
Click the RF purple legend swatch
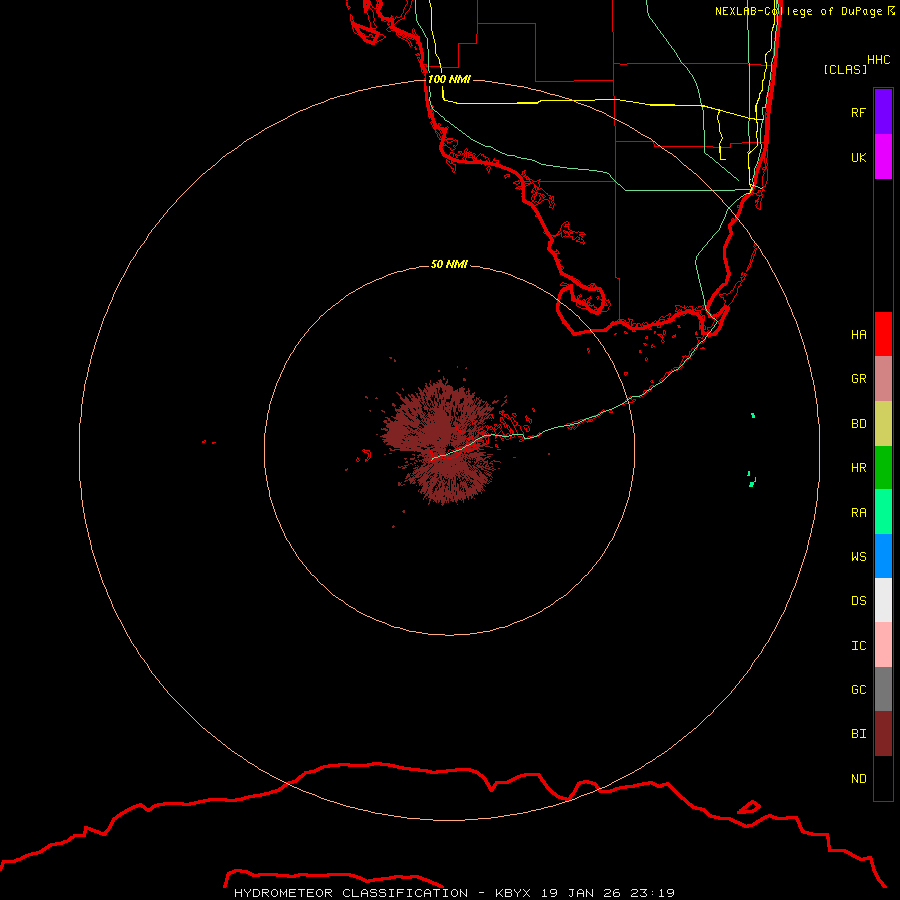[883, 112]
